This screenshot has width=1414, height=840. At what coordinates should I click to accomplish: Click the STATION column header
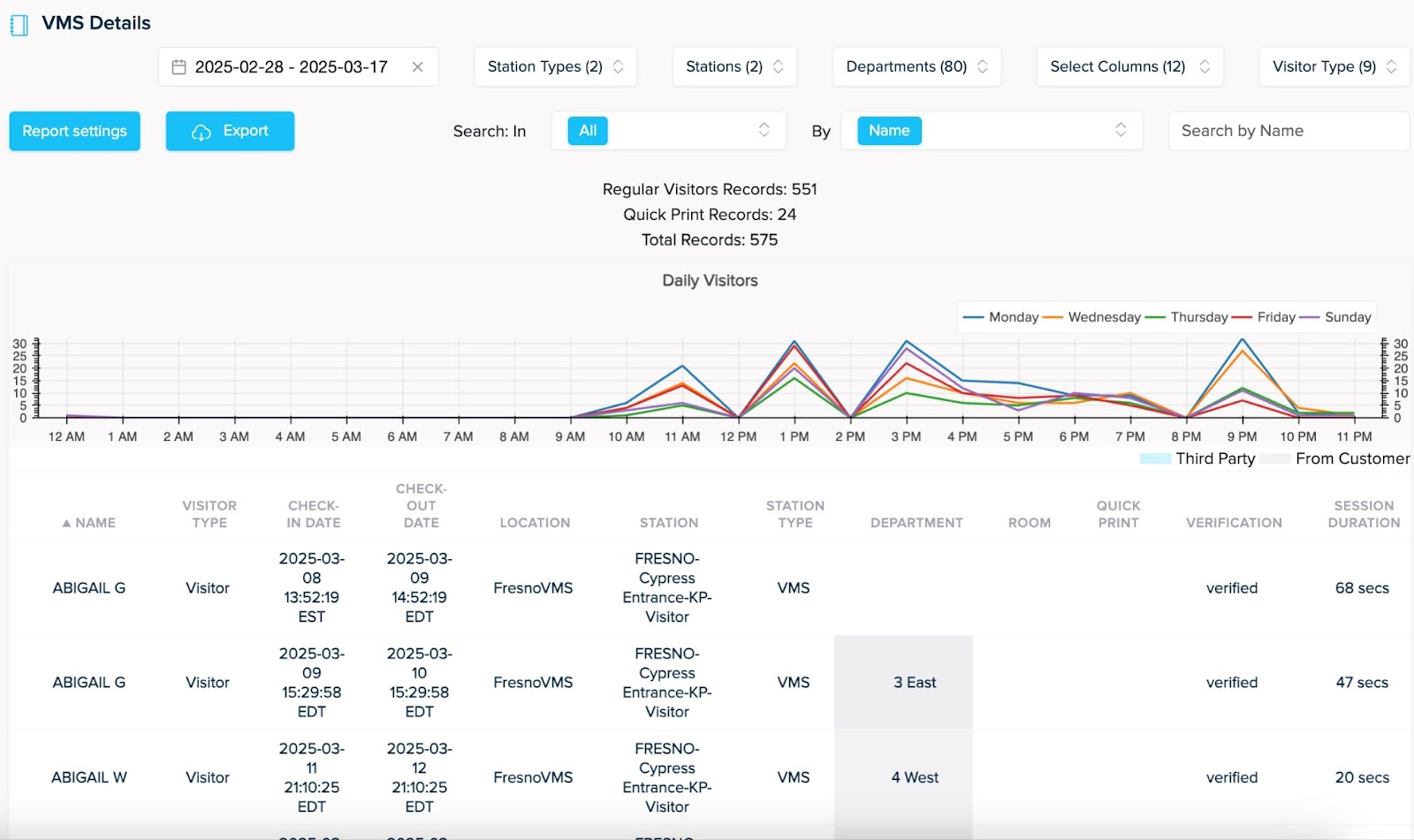[x=669, y=523]
